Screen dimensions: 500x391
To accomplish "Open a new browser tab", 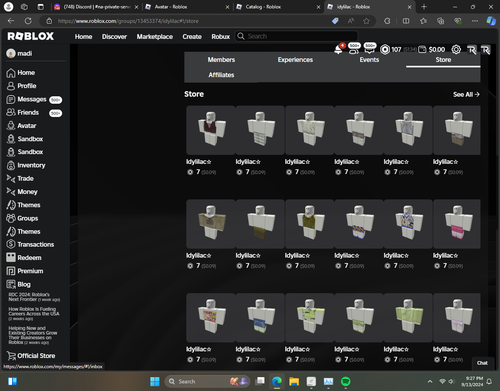I will pyautogui.click(x=424, y=7).
